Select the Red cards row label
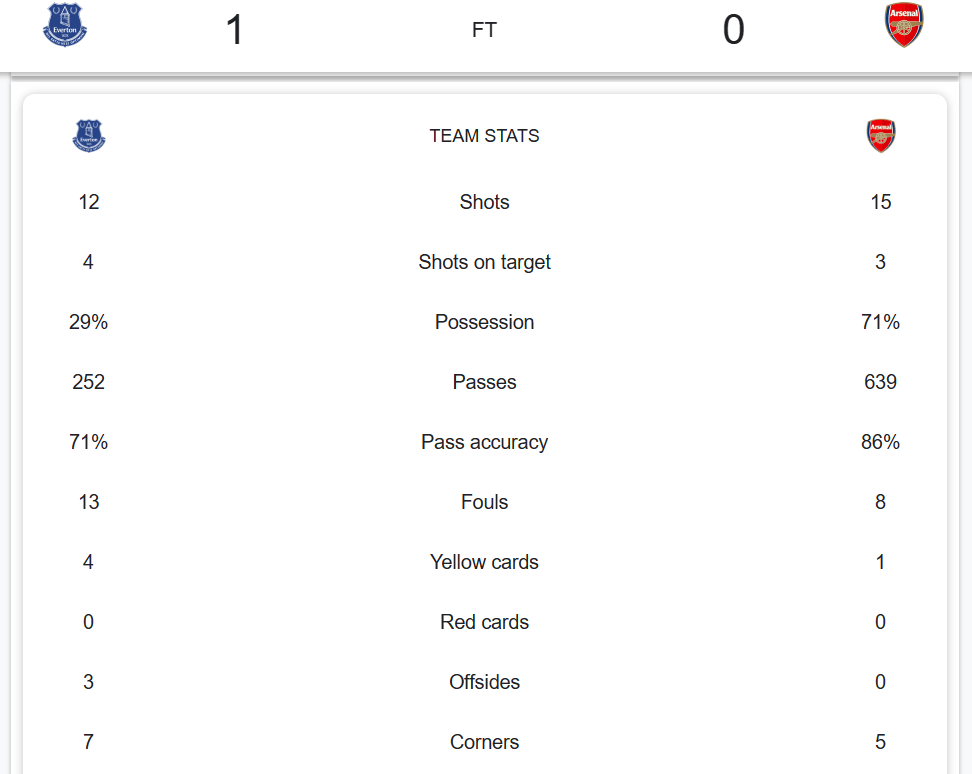Image resolution: width=972 pixels, height=774 pixels. click(x=485, y=622)
